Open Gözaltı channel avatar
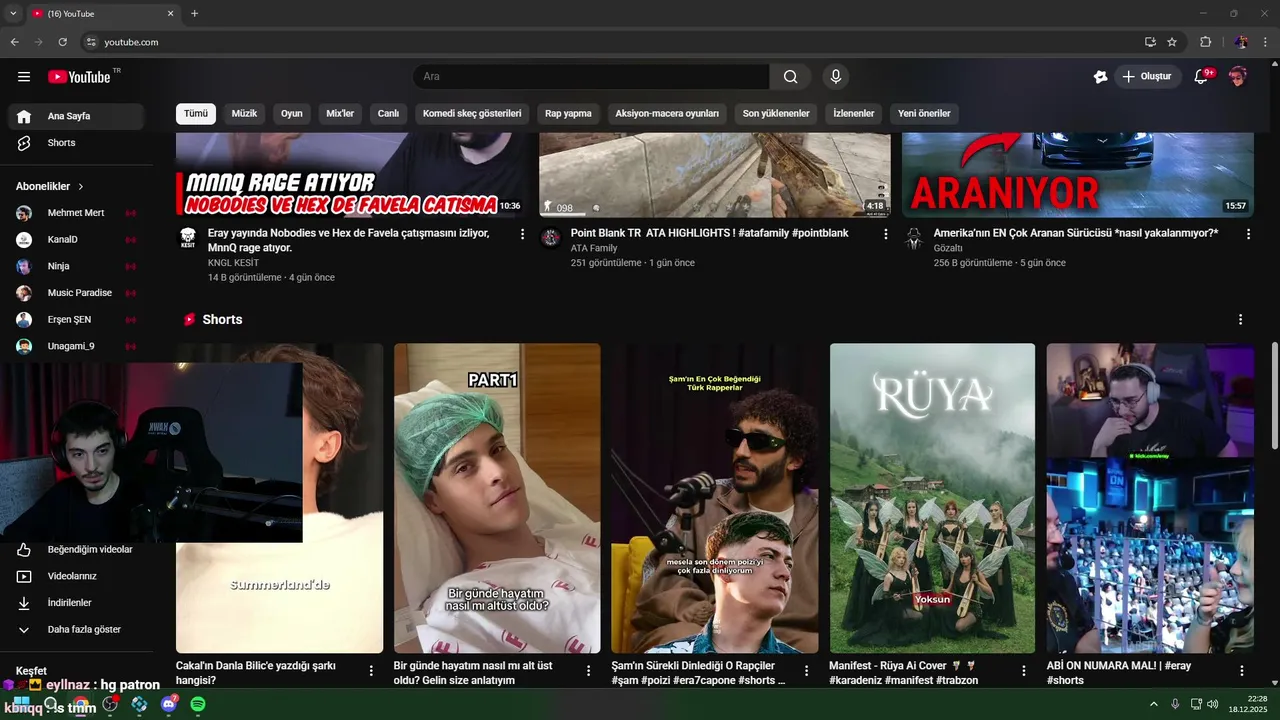Image resolution: width=1280 pixels, height=720 pixels. [x=914, y=238]
